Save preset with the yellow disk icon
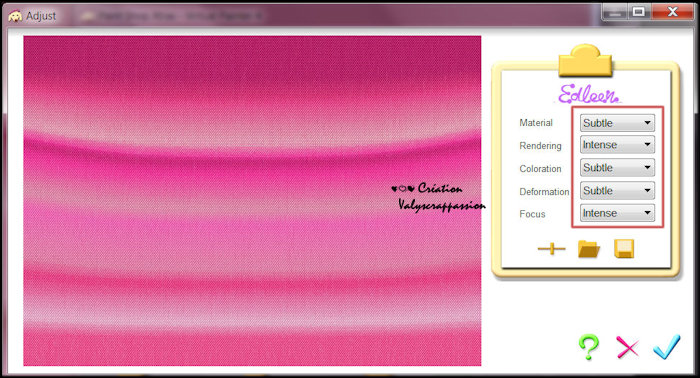Screen dimensions: 700x378 coord(624,249)
